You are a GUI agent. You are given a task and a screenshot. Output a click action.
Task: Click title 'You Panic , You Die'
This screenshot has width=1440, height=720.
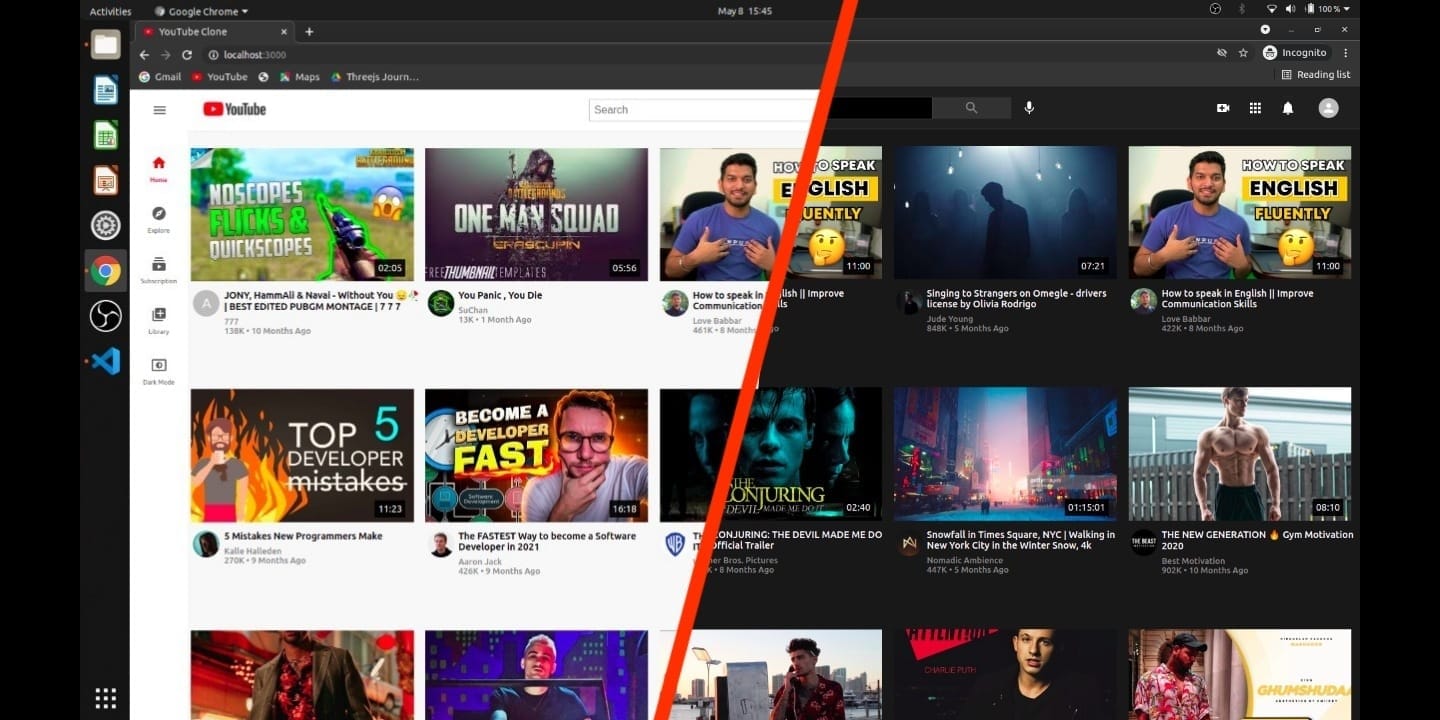point(500,295)
